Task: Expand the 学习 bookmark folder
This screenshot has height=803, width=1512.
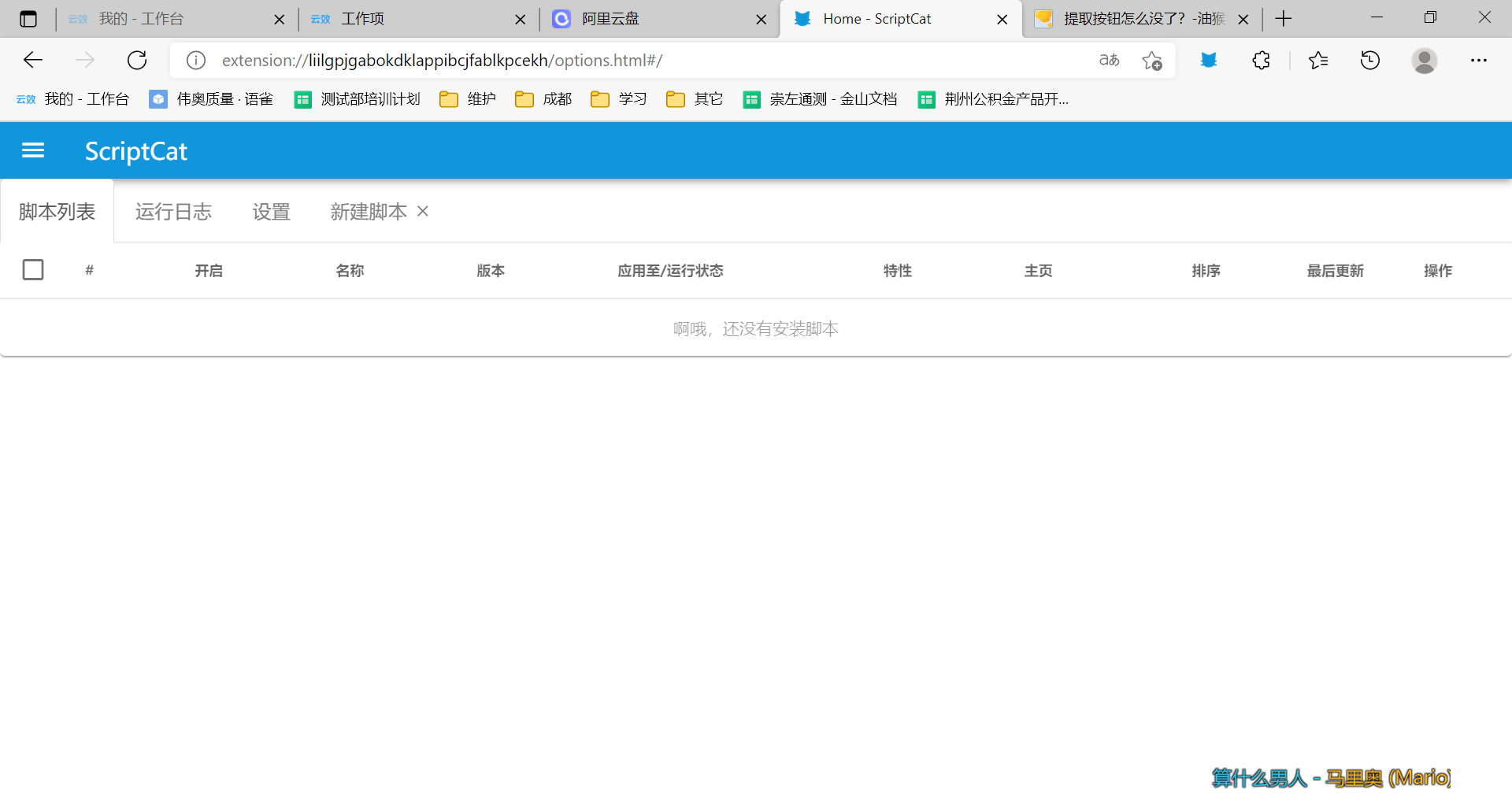Action: [619, 99]
